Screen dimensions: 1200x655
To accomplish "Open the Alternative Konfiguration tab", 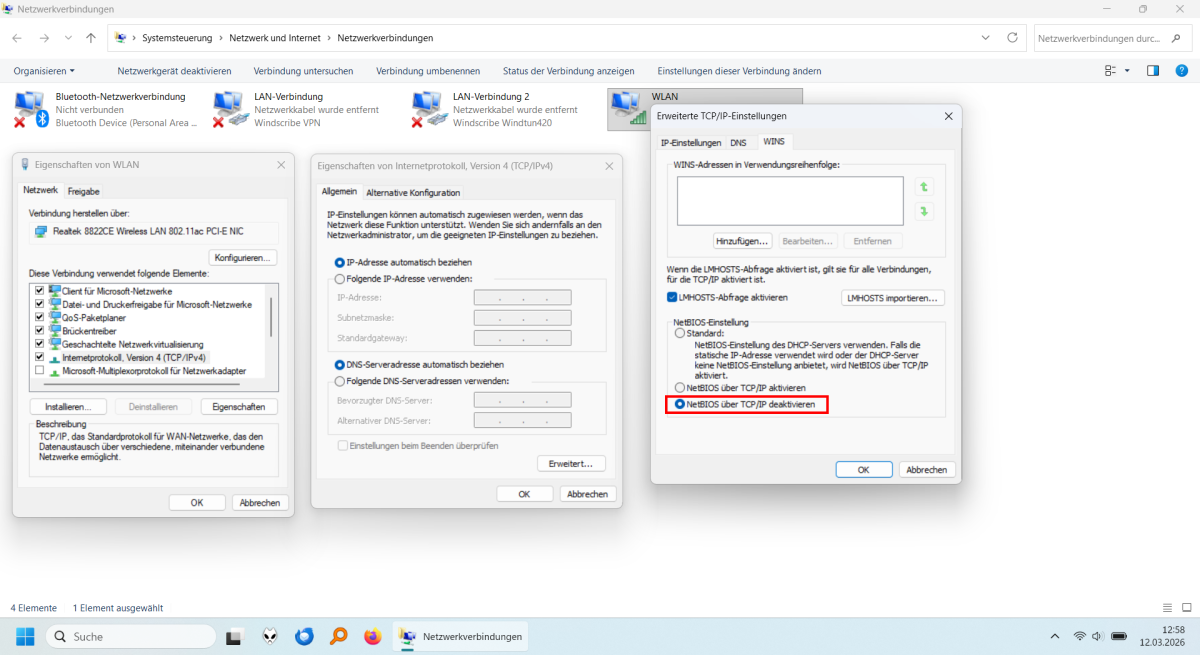I will 413,192.
